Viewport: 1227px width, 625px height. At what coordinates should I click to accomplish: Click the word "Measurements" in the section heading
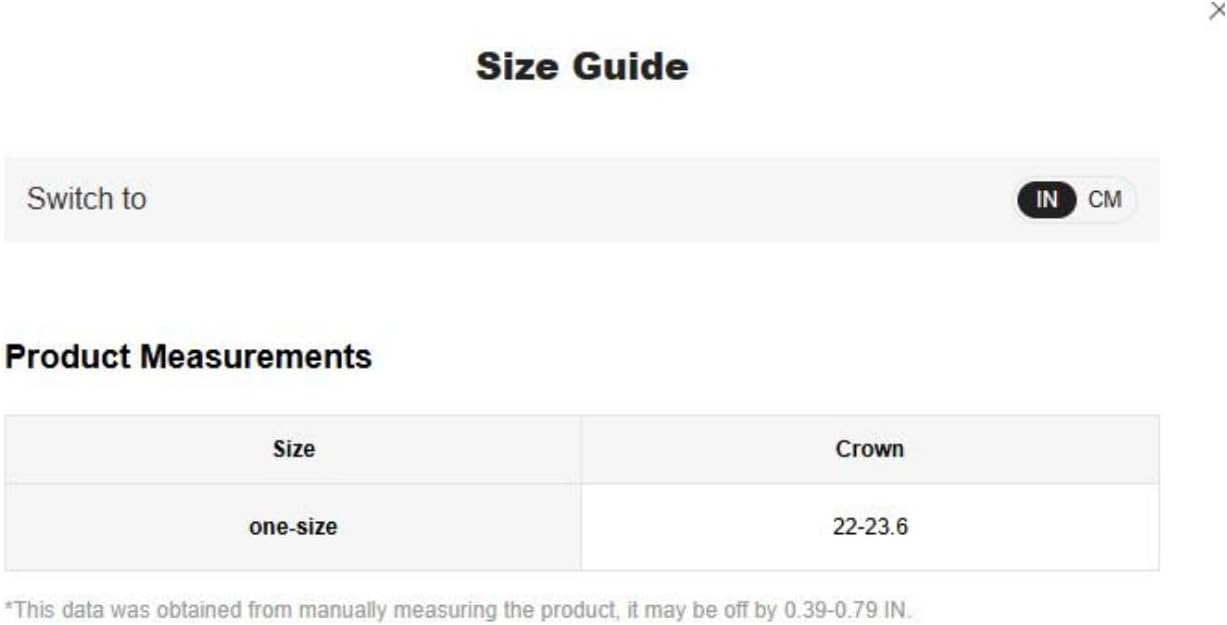coord(255,356)
